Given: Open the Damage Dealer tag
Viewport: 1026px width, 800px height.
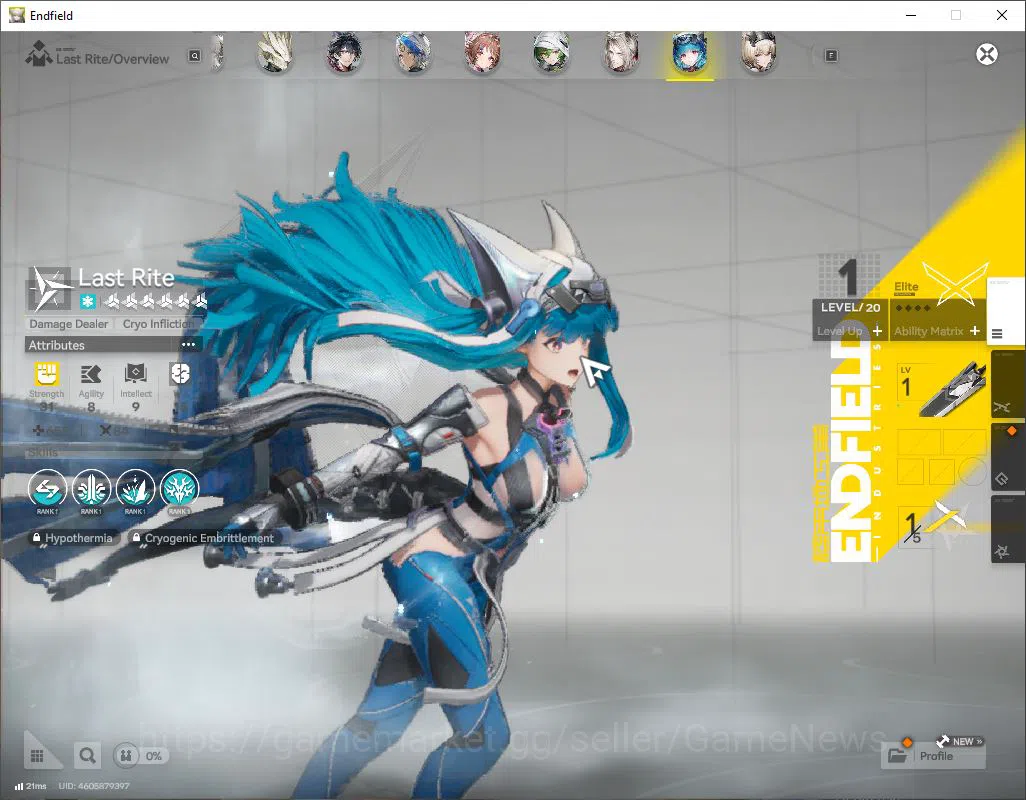Looking at the screenshot, I should [x=69, y=324].
